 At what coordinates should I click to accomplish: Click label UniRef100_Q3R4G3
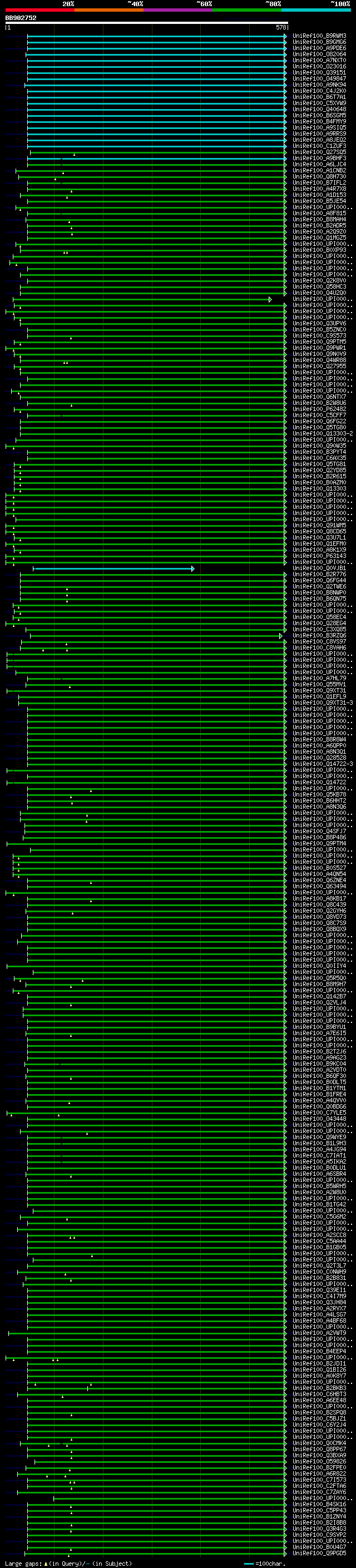[319, 1529]
